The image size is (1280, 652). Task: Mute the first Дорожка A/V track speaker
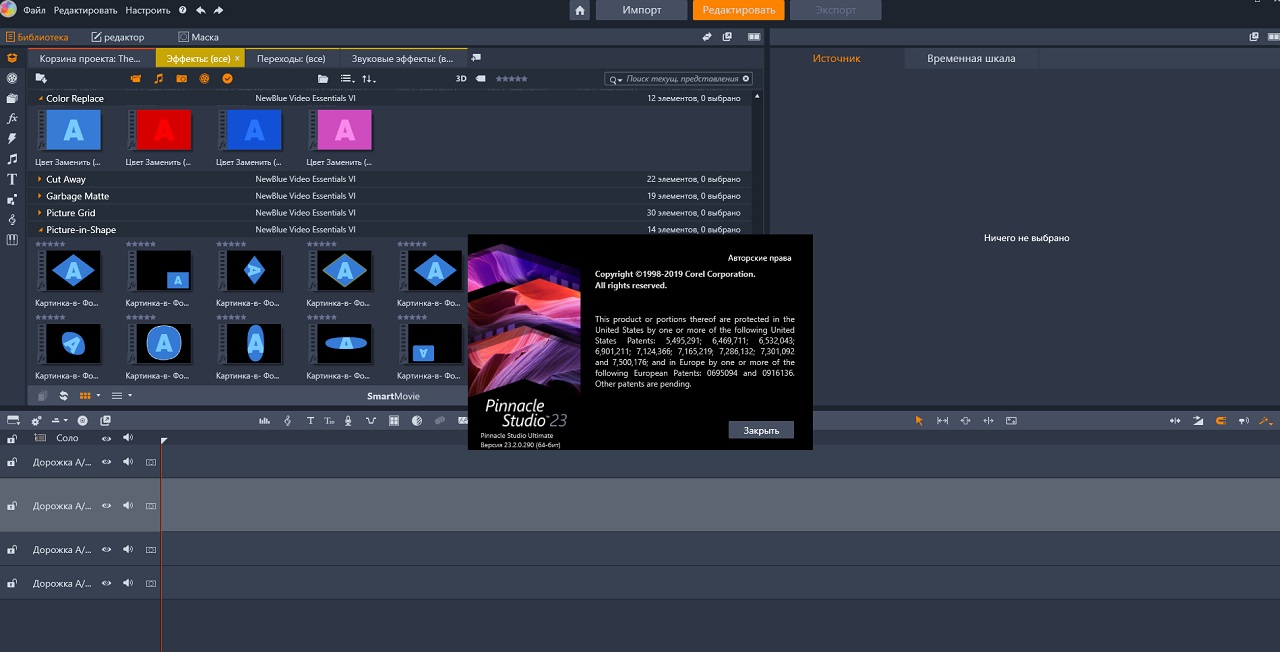coord(128,462)
